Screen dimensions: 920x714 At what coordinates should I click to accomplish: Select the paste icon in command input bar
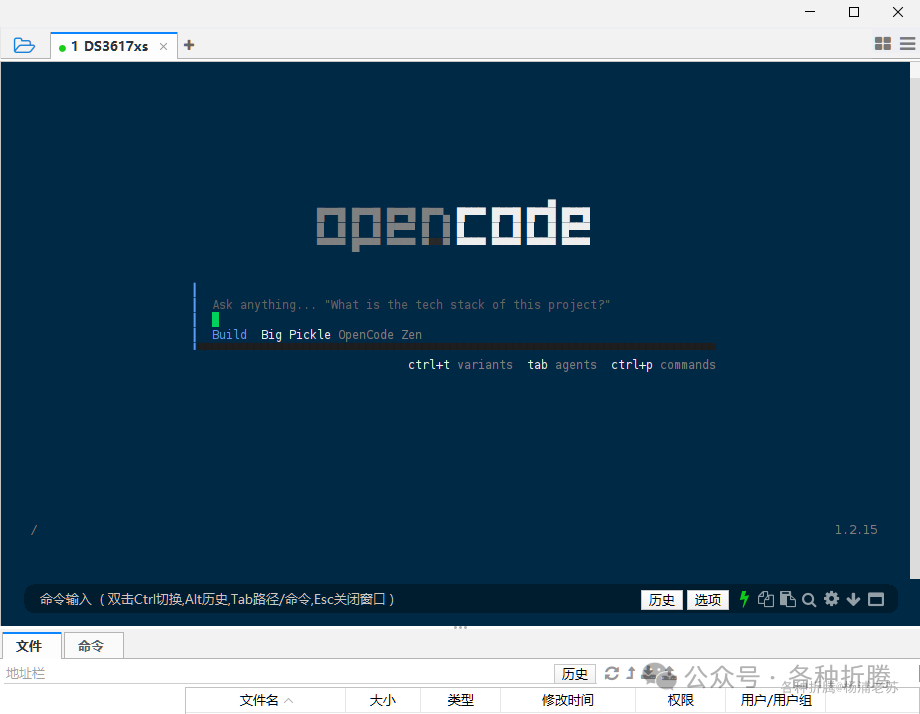pos(788,599)
